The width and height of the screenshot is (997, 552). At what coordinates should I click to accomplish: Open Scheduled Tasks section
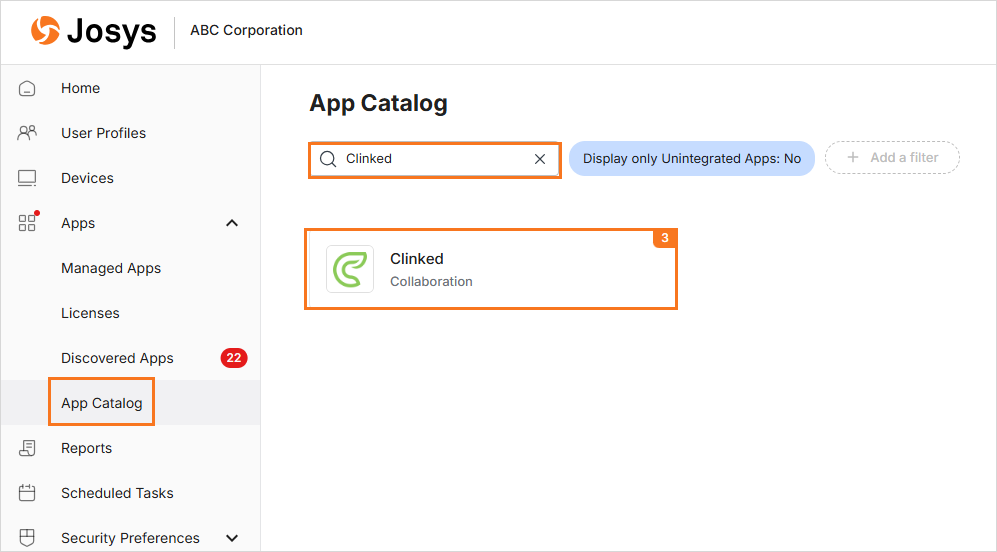pos(117,493)
